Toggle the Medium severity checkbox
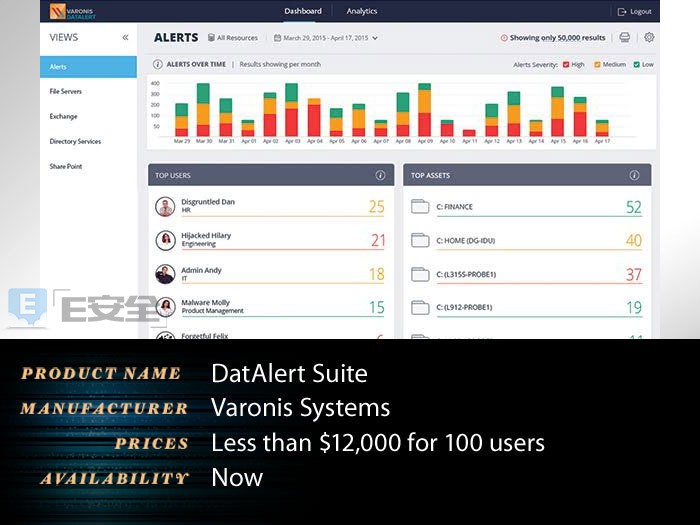Screen dimensions: 700x525 coord(598,64)
